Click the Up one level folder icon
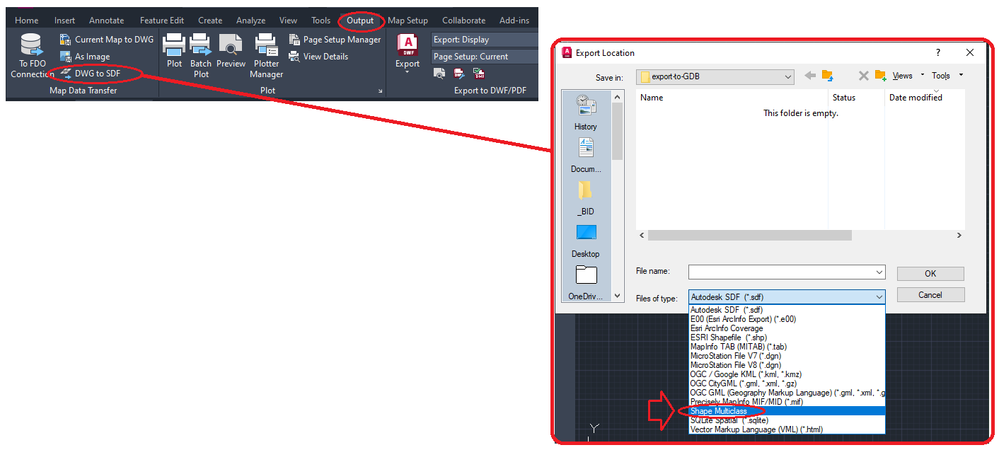This screenshot has height=450, width=999. pos(828,76)
